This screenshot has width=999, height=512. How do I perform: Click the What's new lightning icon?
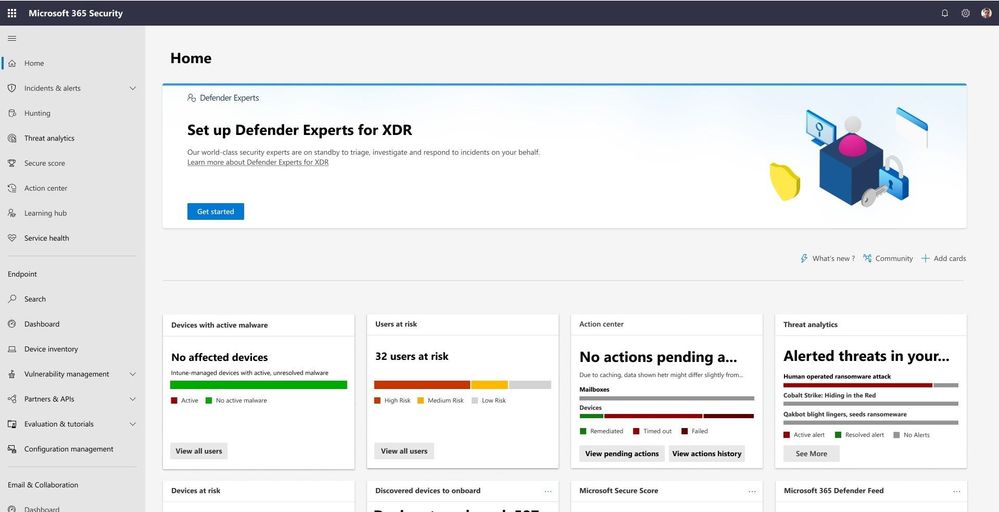pyautogui.click(x=804, y=259)
